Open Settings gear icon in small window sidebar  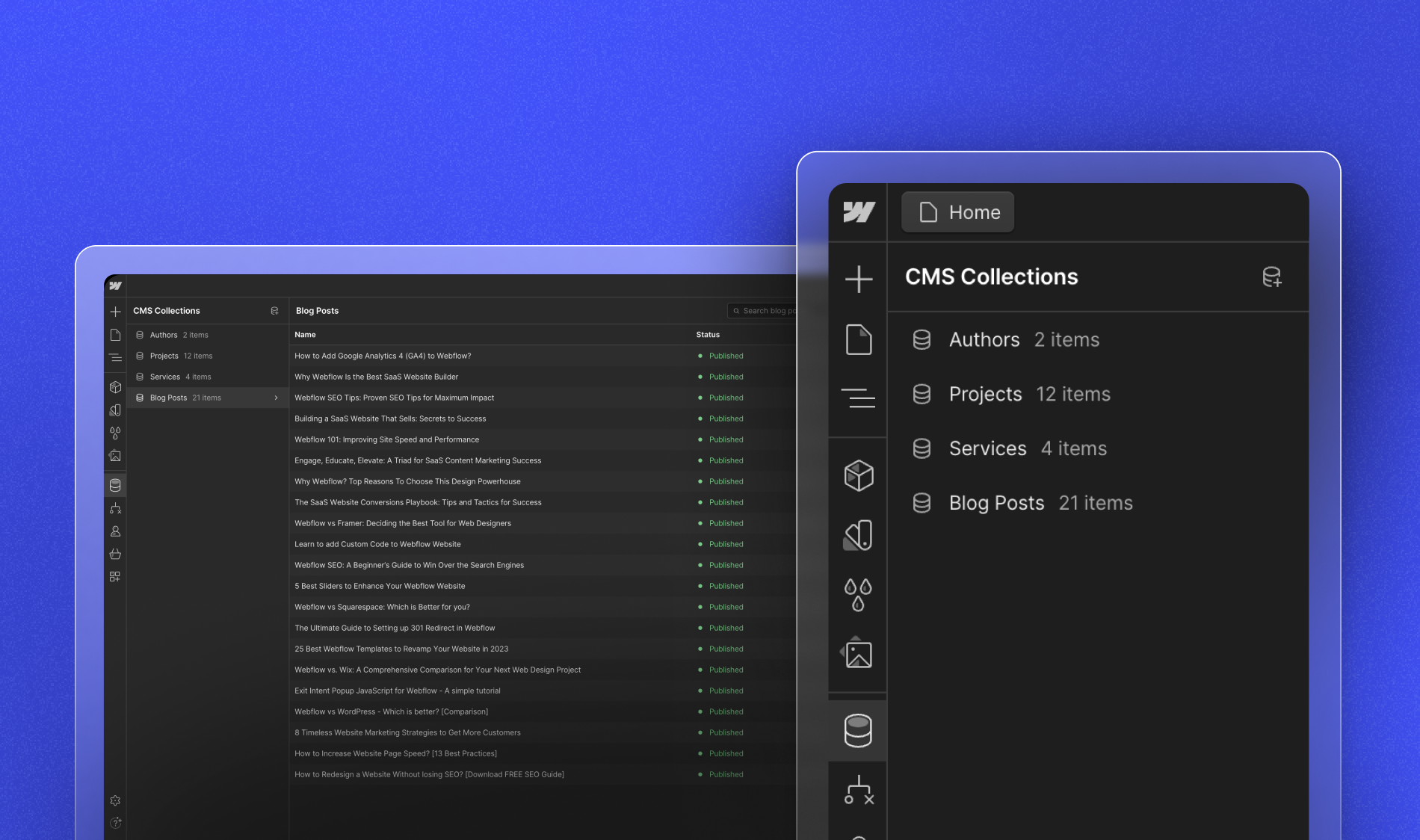click(x=115, y=801)
